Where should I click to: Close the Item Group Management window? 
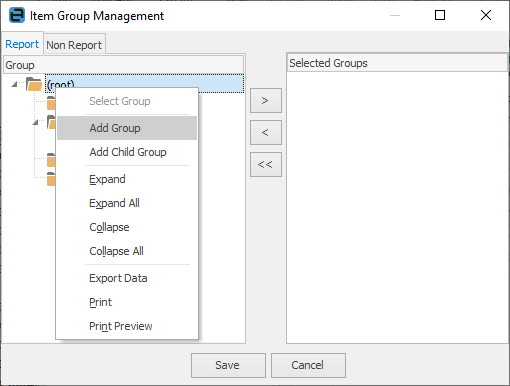[x=486, y=15]
